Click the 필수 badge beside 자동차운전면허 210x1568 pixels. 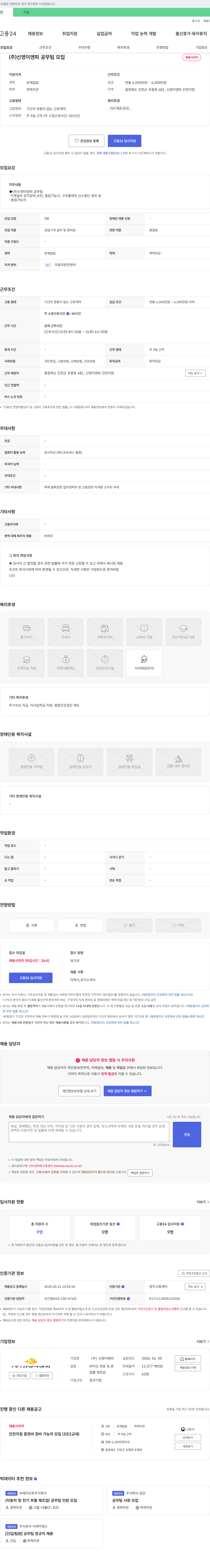click(48, 265)
